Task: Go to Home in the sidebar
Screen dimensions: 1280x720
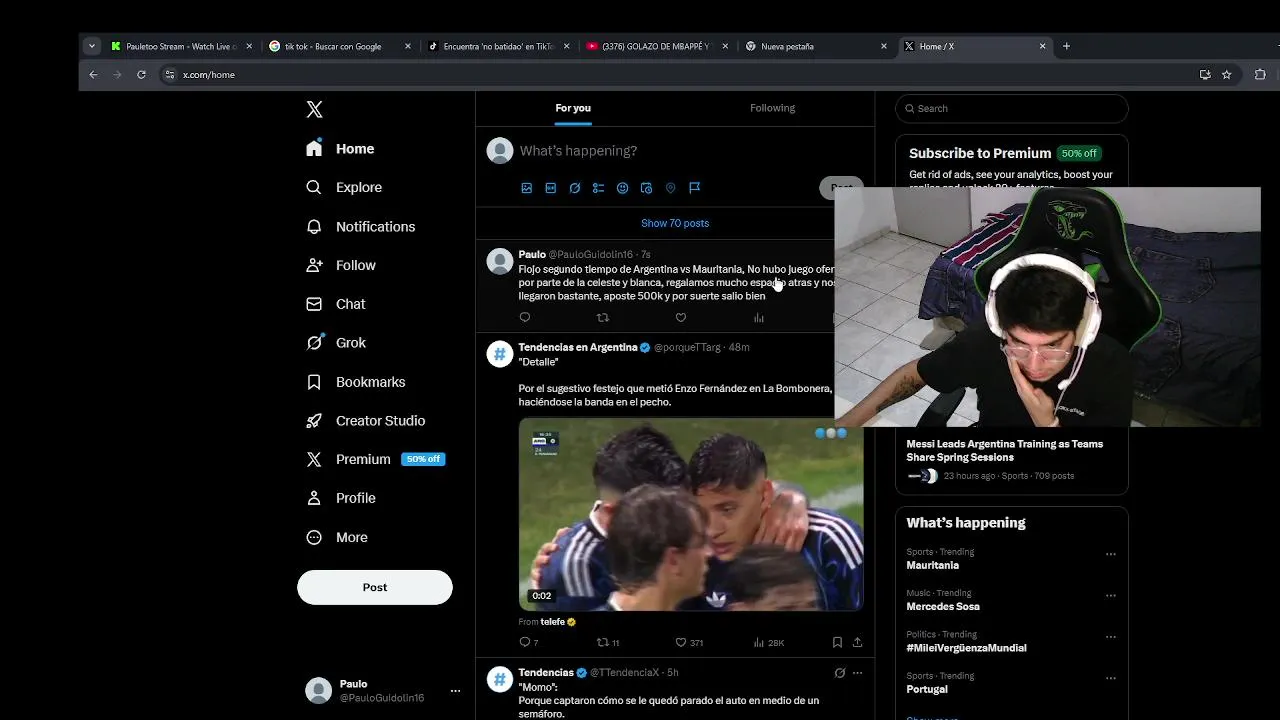Action: pyautogui.click(x=340, y=149)
